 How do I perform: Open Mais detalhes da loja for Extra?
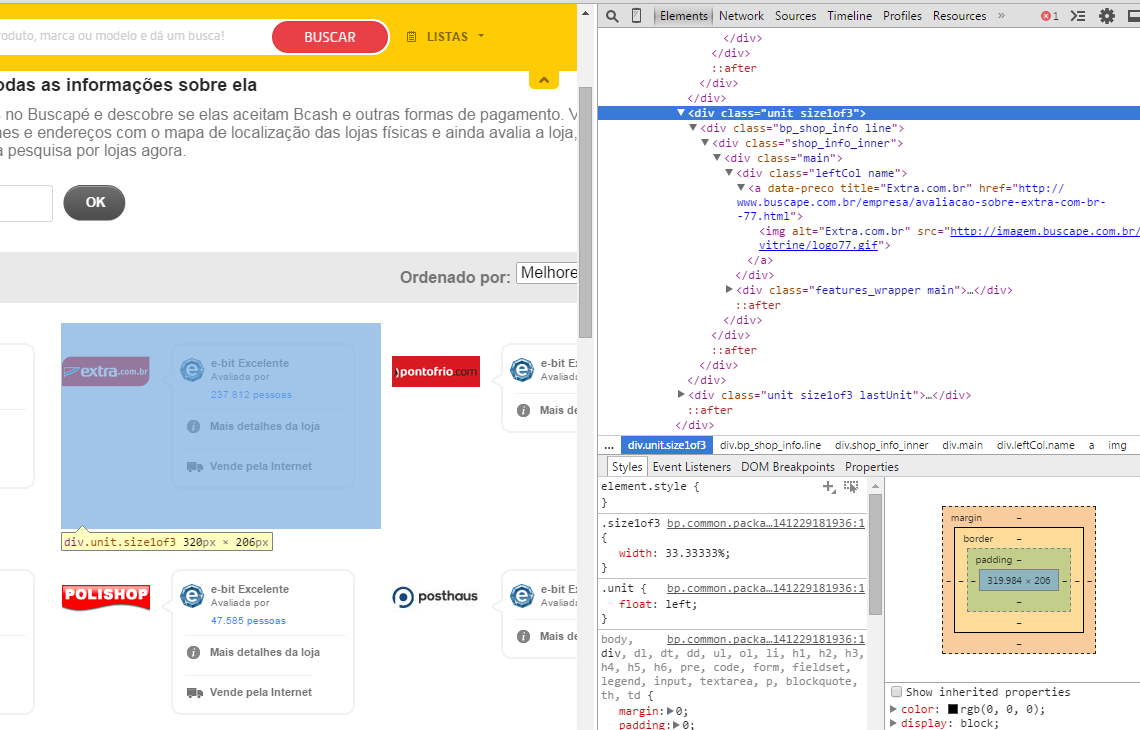click(265, 427)
